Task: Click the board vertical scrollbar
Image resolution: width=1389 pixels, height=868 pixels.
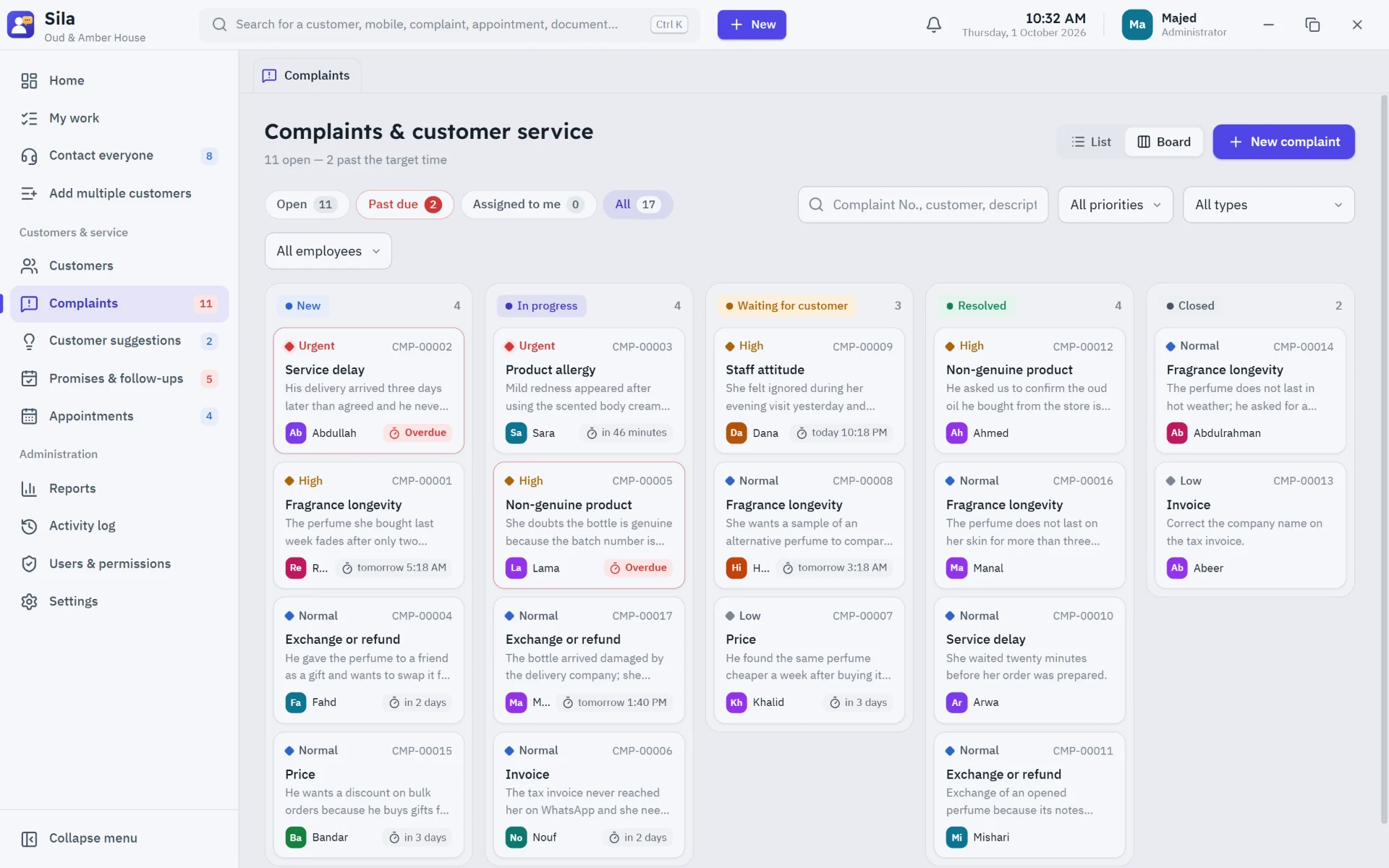Action: [x=1383, y=459]
